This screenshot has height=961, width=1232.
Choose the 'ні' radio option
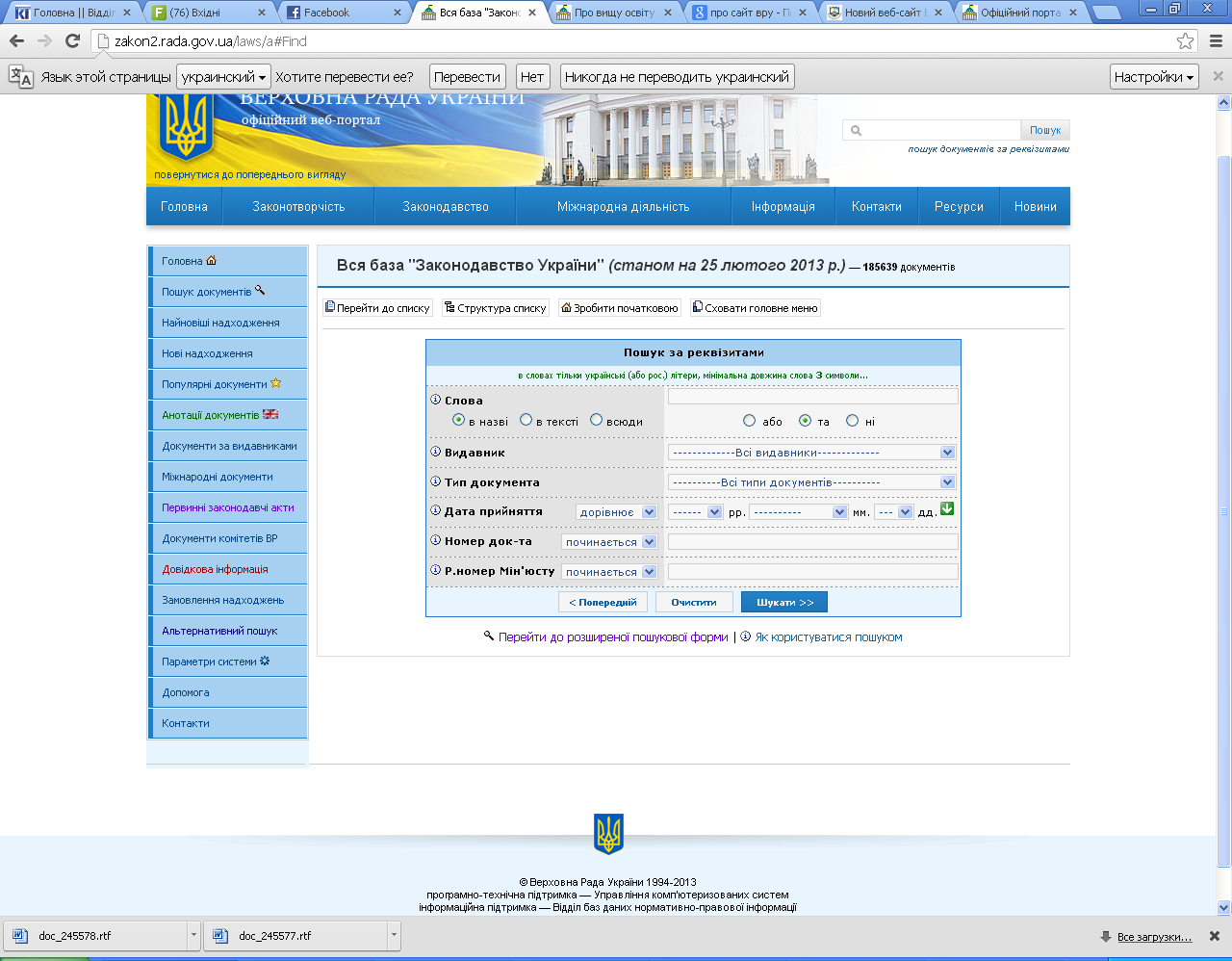click(x=852, y=421)
